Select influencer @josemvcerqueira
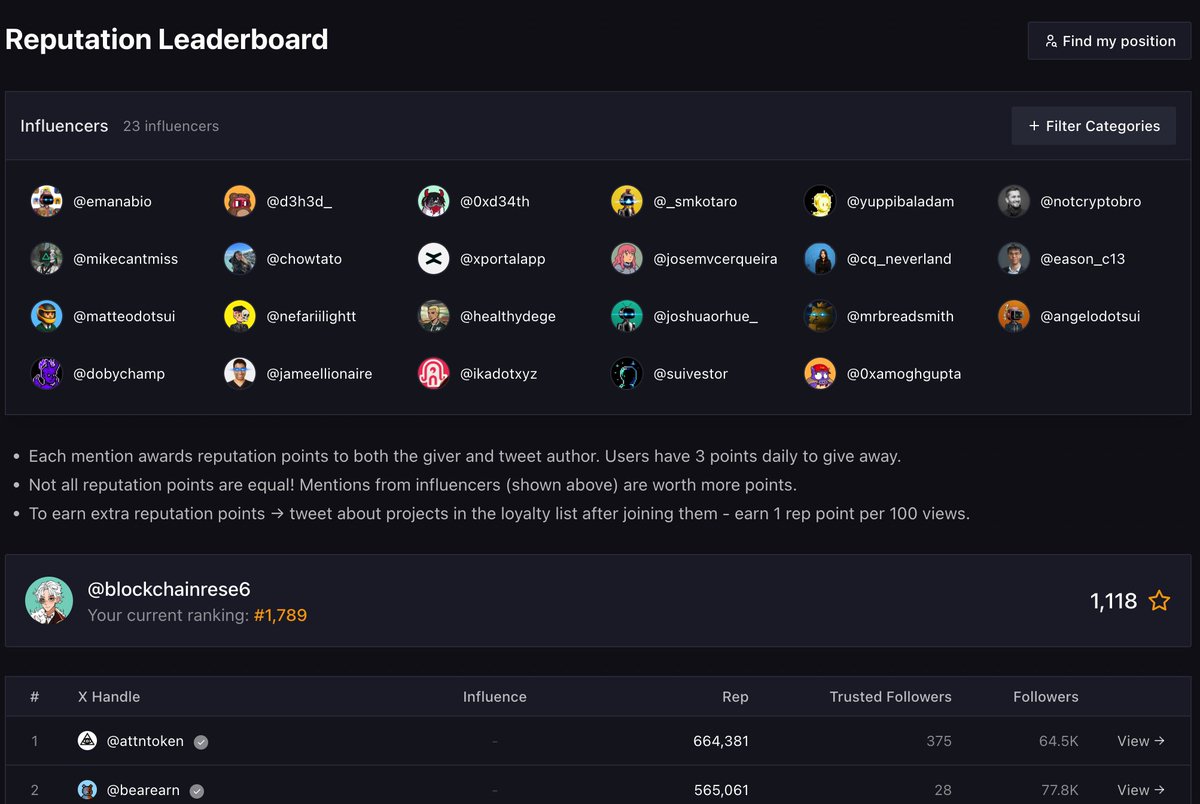 [x=715, y=259]
